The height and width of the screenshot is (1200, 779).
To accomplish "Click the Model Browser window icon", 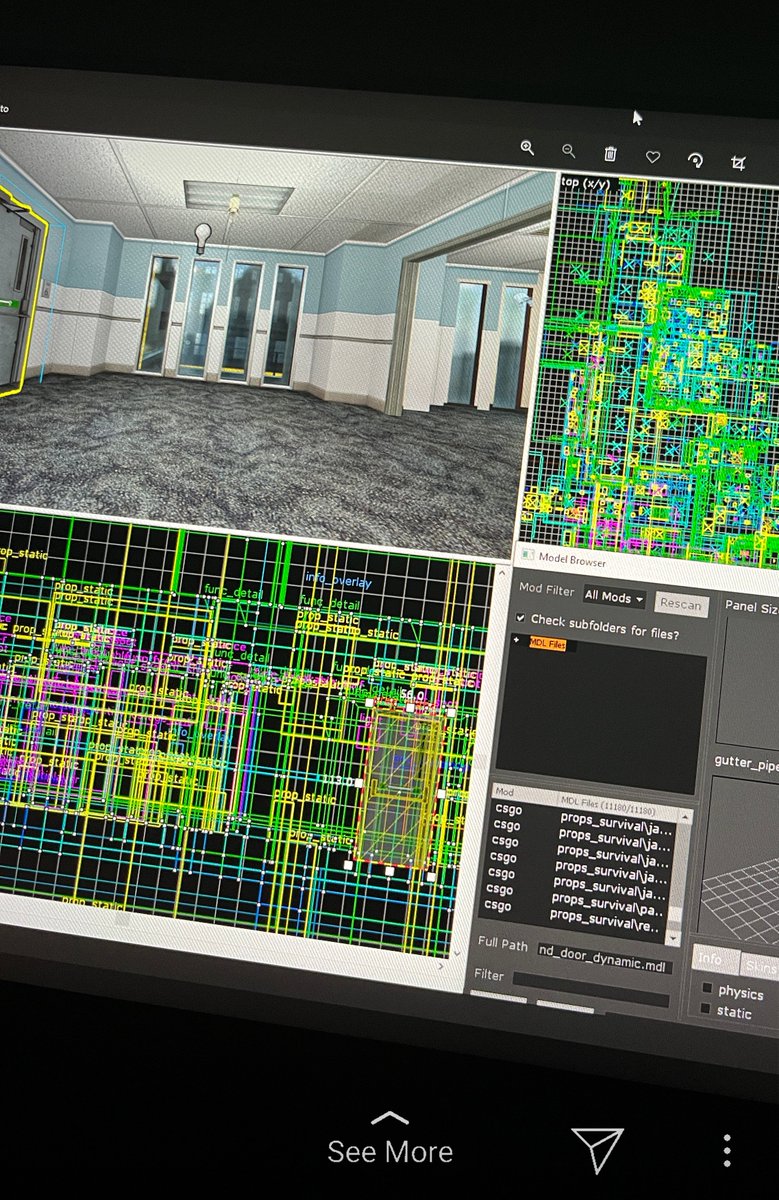I will [x=529, y=555].
